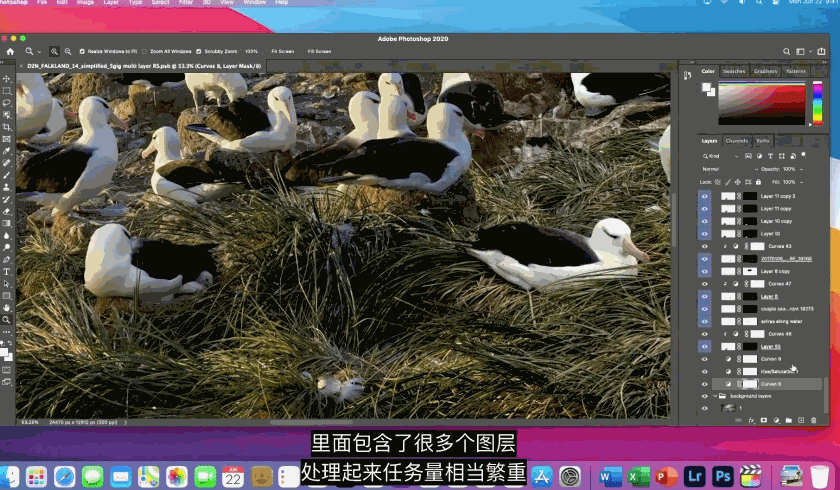Viewport: 840px width, 490px height.
Task: Select the Zoom Out magnifier icon
Action: (68, 50)
